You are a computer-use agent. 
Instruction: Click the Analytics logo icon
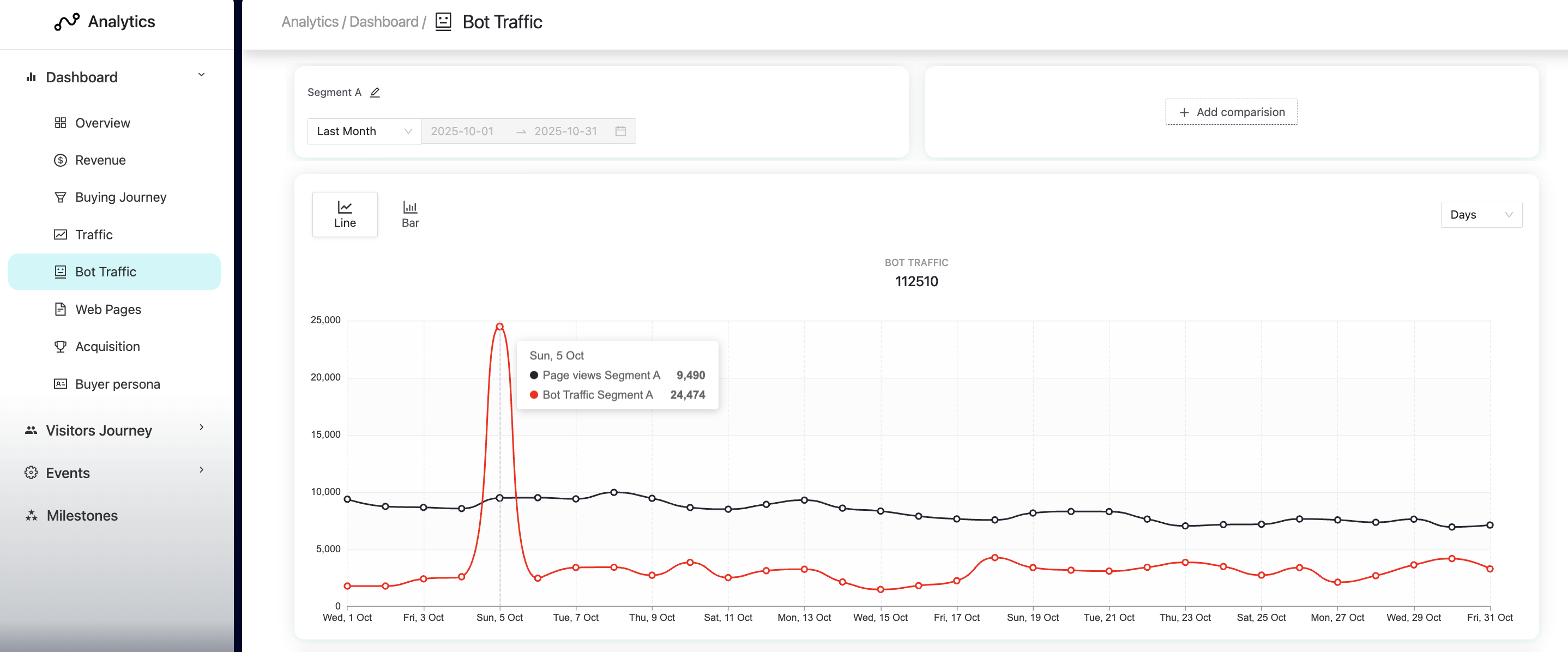coord(67,22)
